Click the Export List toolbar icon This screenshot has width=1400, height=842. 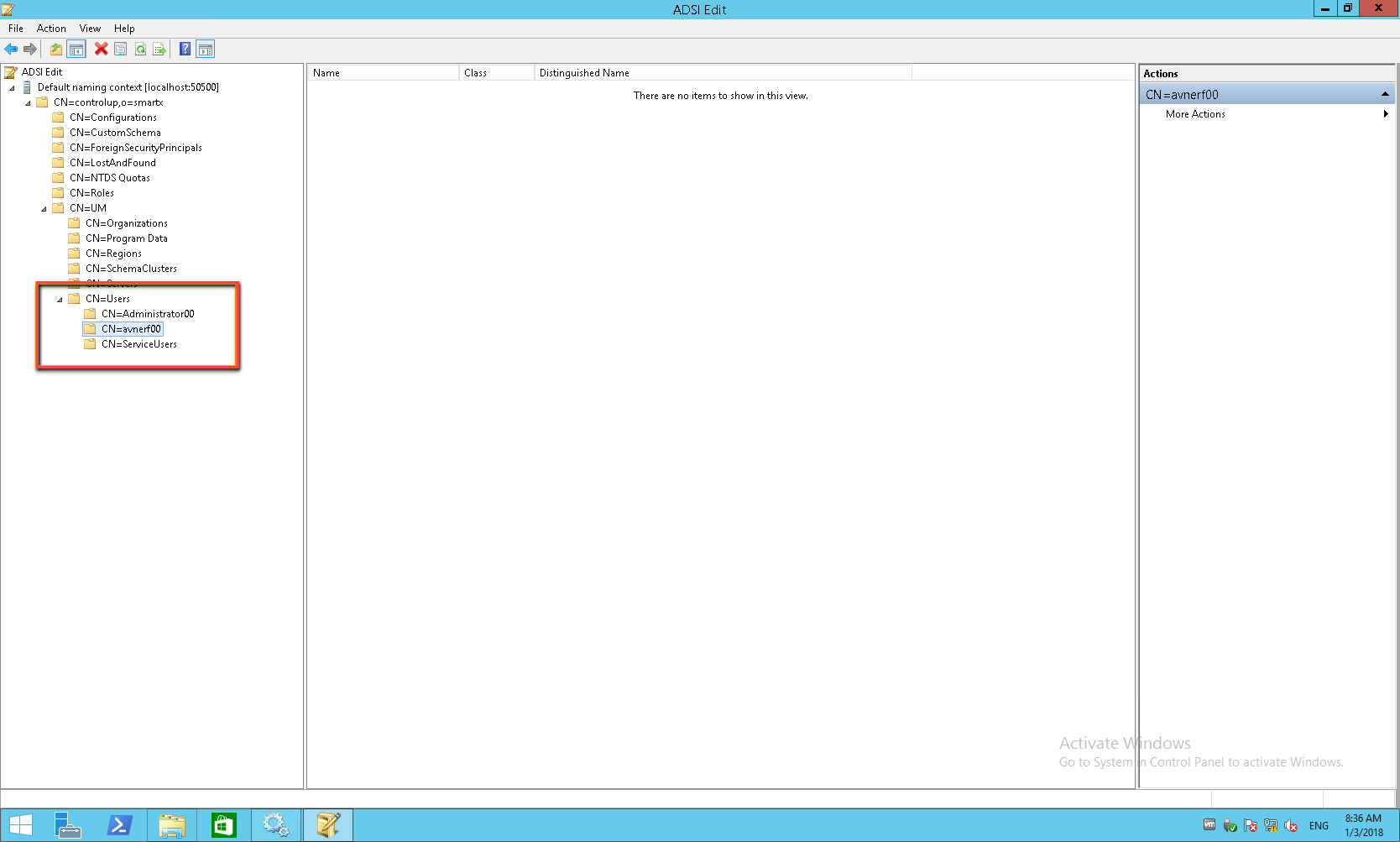pos(159,50)
